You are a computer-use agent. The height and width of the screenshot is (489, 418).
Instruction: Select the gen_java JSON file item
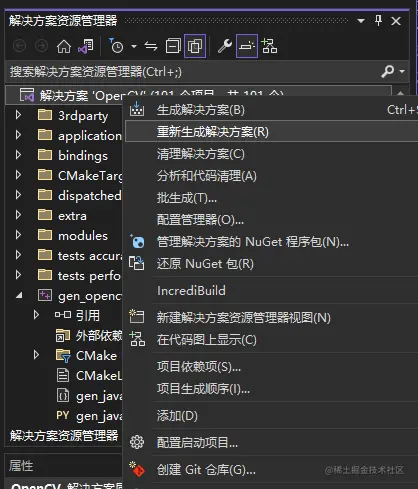pyautogui.click(x=99, y=396)
